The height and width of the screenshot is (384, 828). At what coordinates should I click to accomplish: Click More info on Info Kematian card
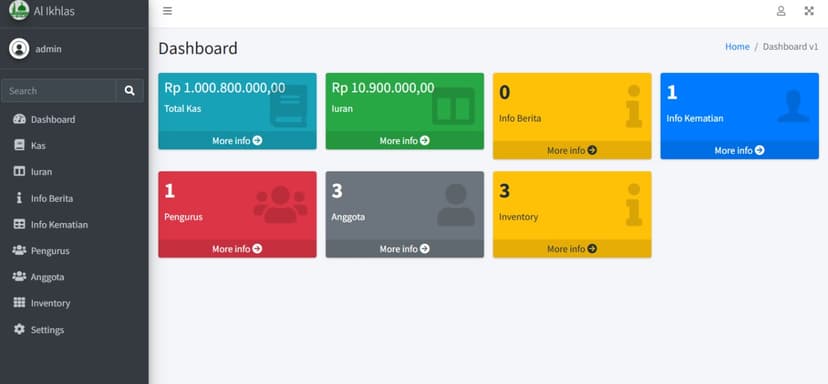tap(739, 151)
